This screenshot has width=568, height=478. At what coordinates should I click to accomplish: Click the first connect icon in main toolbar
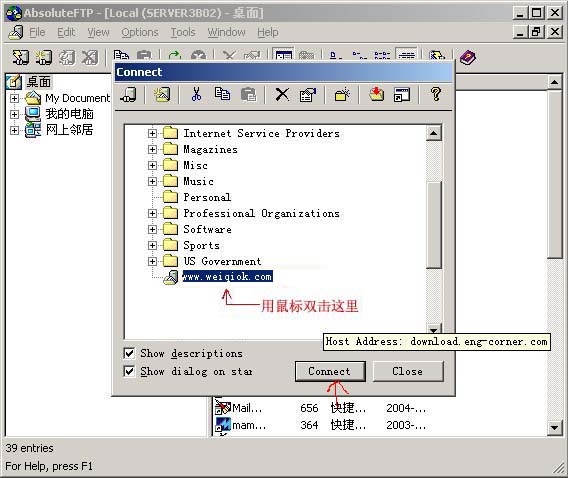tap(20, 57)
